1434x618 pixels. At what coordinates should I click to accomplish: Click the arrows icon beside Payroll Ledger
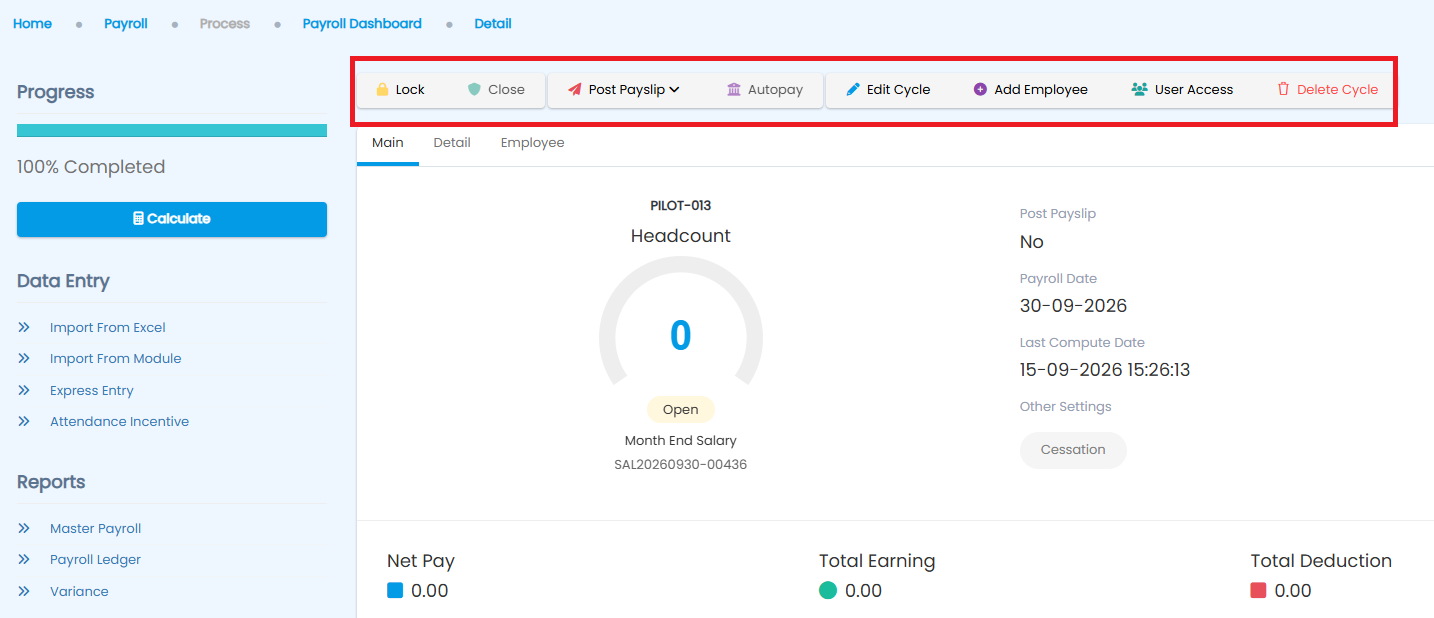pos(24,559)
